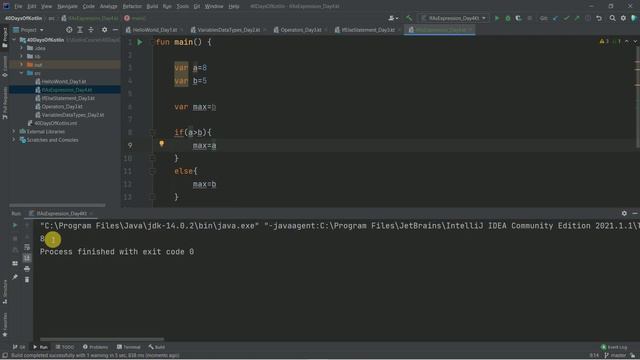
Task: Run main from the gutter arrow on line 1
Action: coord(140,42)
